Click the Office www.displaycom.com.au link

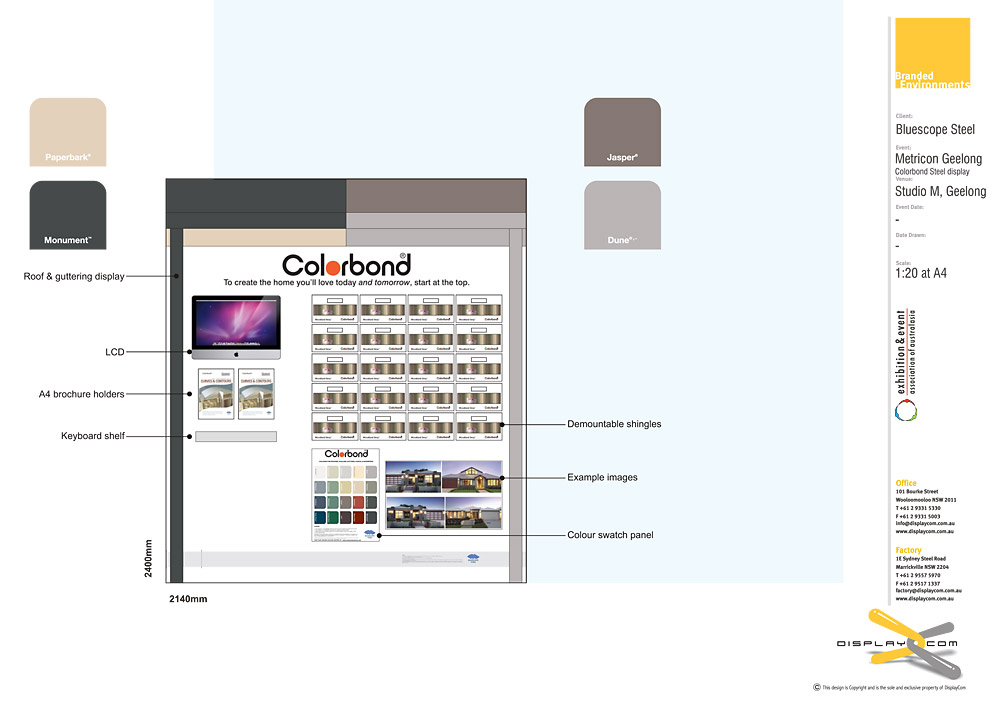pos(924,531)
